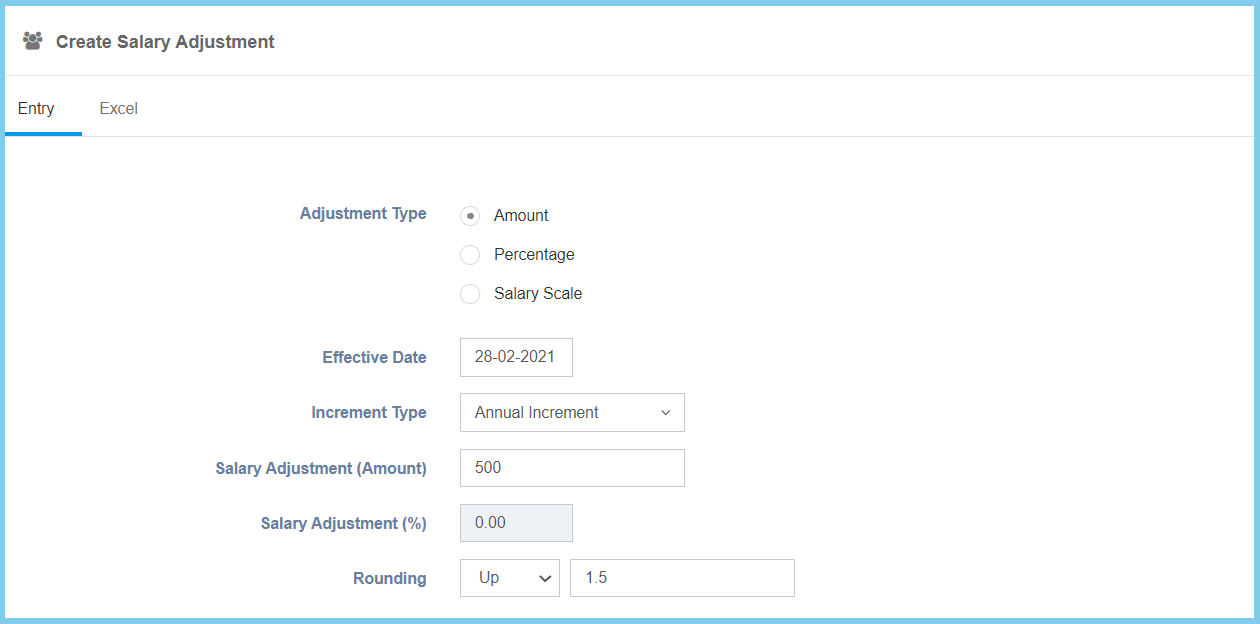The image size is (1260, 624).
Task: Click the Rounding label text
Action: click(x=389, y=578)
